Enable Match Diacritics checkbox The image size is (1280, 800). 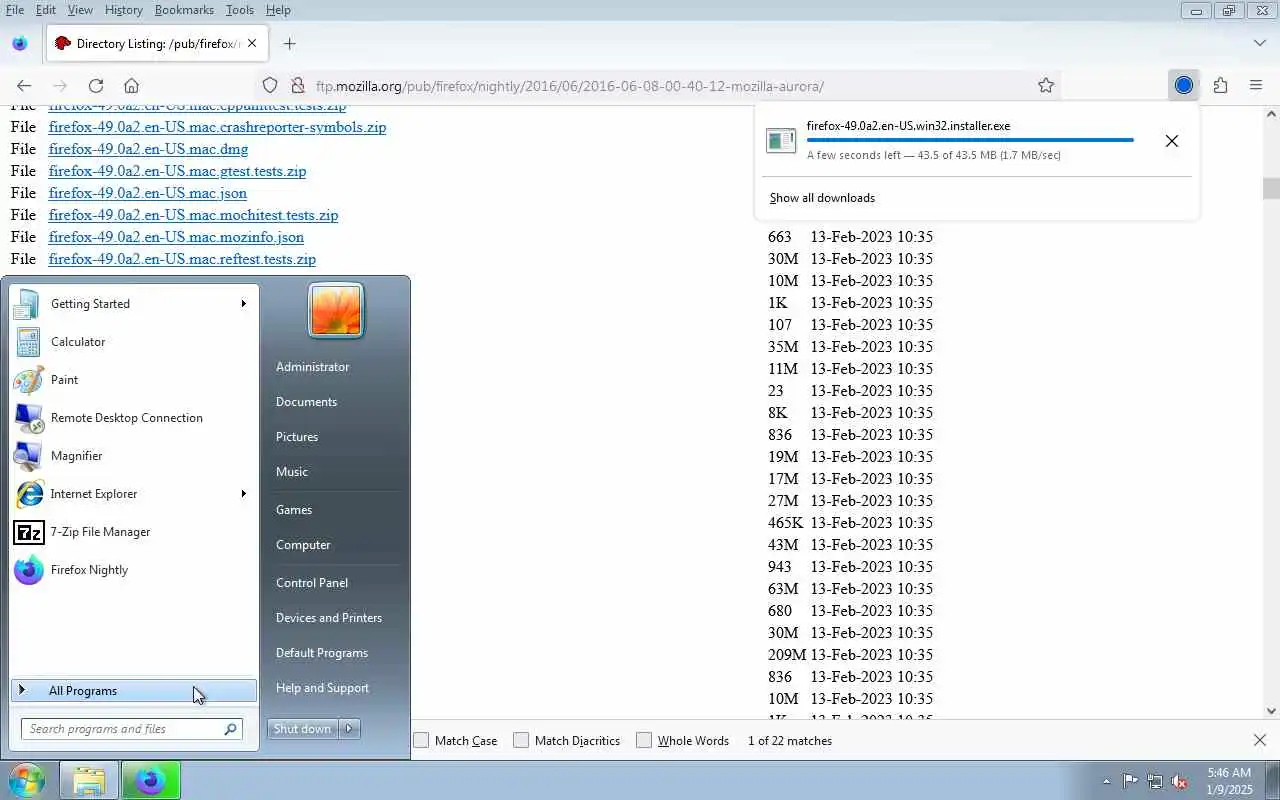521,741
